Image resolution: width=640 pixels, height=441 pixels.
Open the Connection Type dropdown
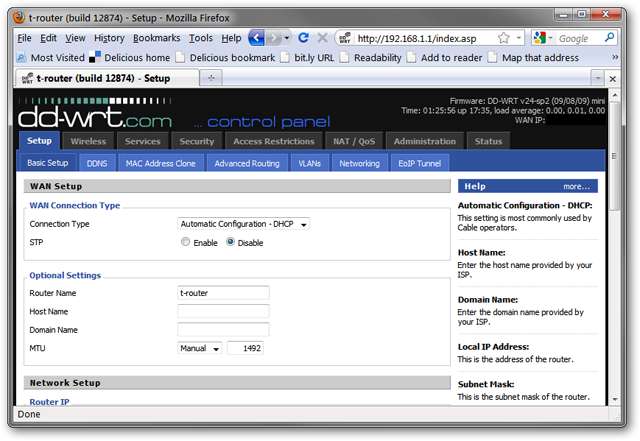point(243,224)
